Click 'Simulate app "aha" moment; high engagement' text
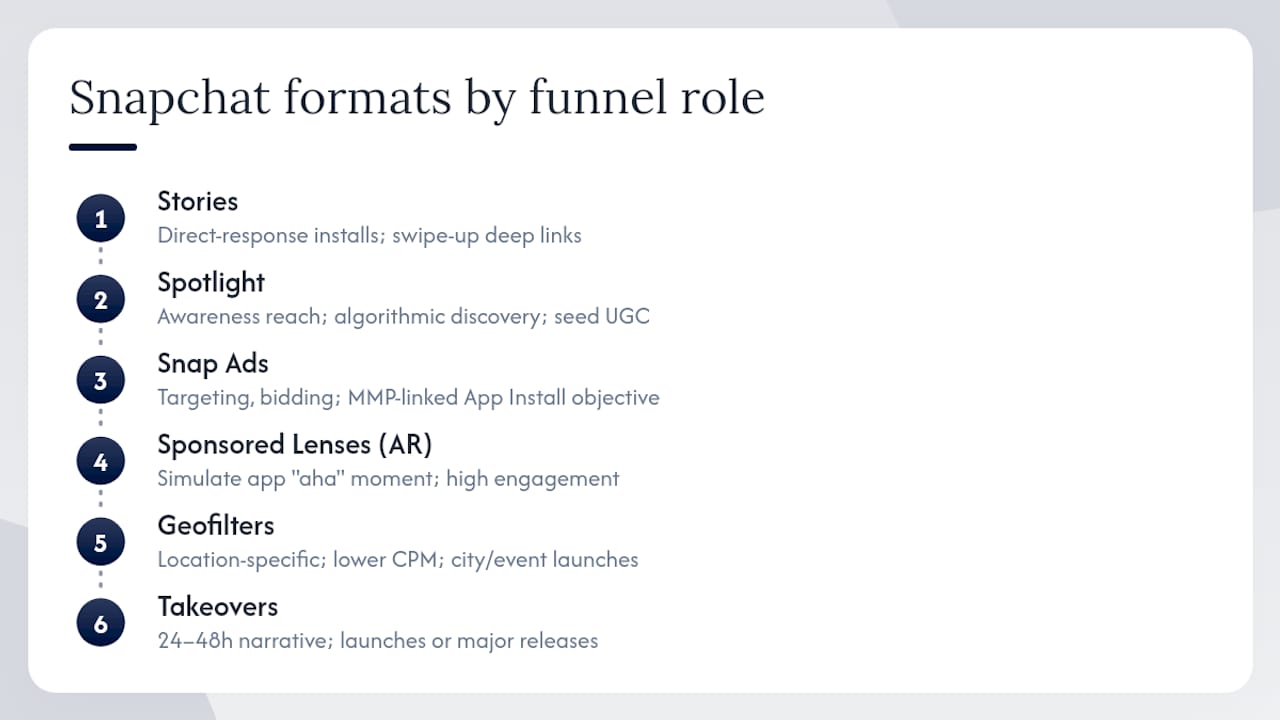 (x=388, y=479)
